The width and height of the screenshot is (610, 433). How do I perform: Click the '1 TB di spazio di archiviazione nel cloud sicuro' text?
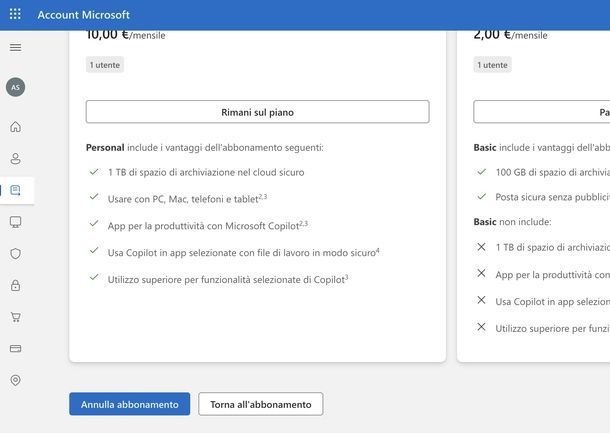pyautogui.click(x=206, y=172)
